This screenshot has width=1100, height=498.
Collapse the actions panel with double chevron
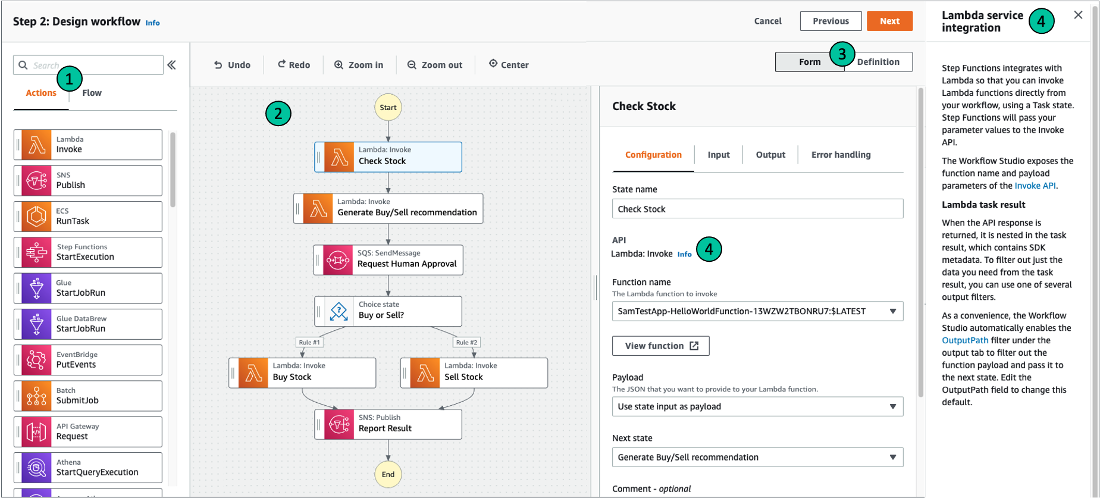click(x=171, y=65)
